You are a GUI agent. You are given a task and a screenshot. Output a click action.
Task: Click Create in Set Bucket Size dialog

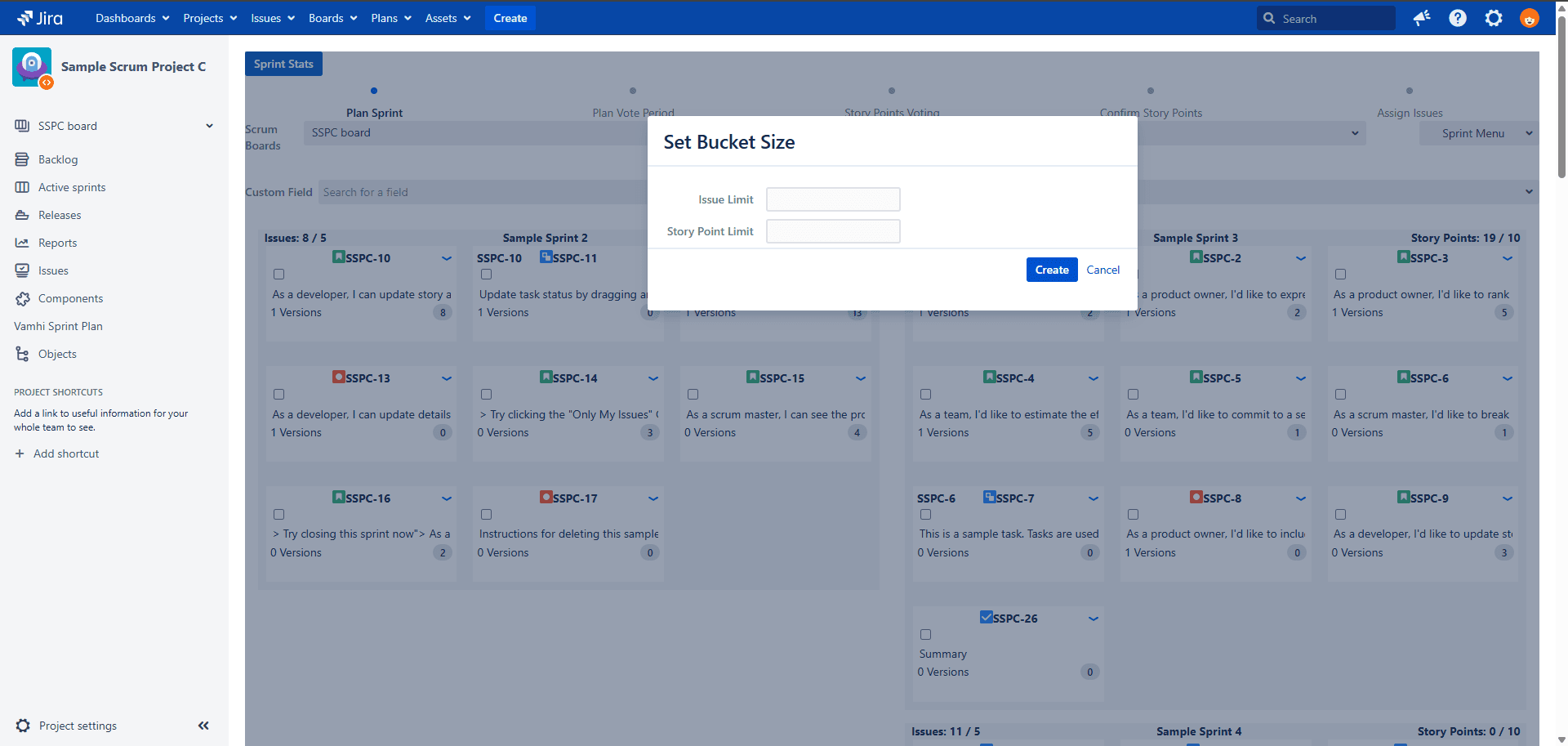1051,270
